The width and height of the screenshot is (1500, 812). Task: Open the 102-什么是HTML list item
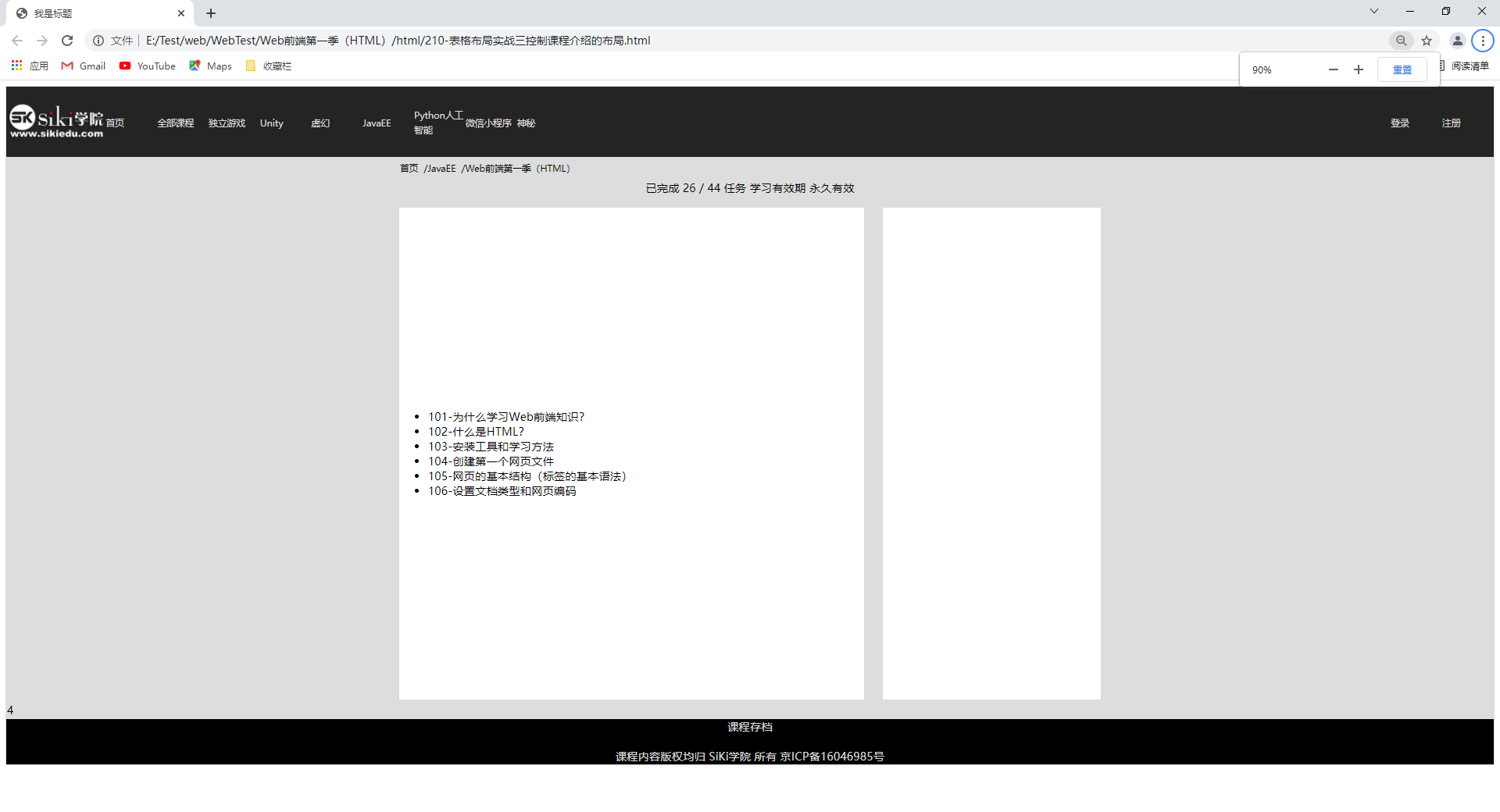(x=475, y=431)
